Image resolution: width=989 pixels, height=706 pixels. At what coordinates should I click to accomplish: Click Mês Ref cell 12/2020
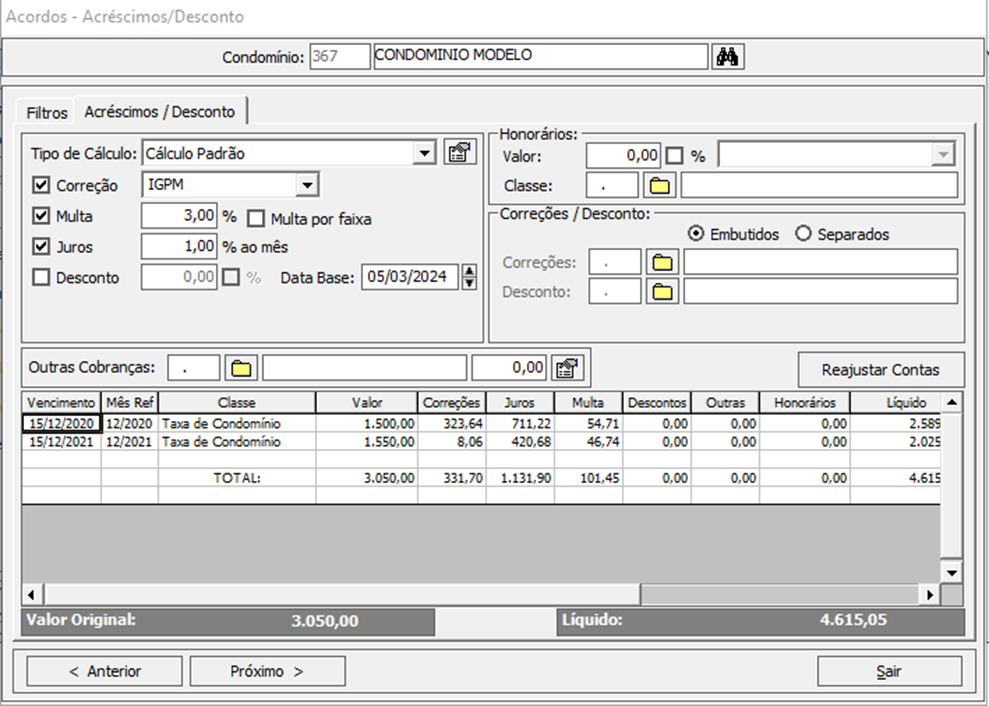click(x=129, y=423)
